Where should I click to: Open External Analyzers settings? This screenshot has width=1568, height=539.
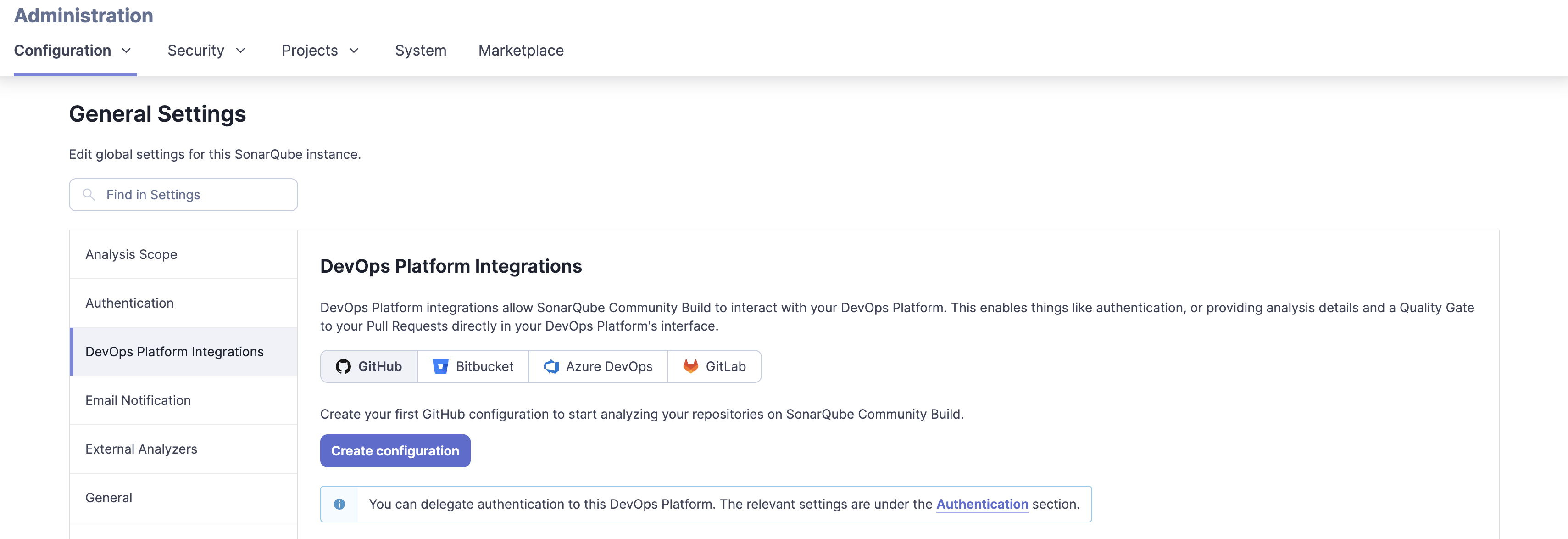click(141, 449)
